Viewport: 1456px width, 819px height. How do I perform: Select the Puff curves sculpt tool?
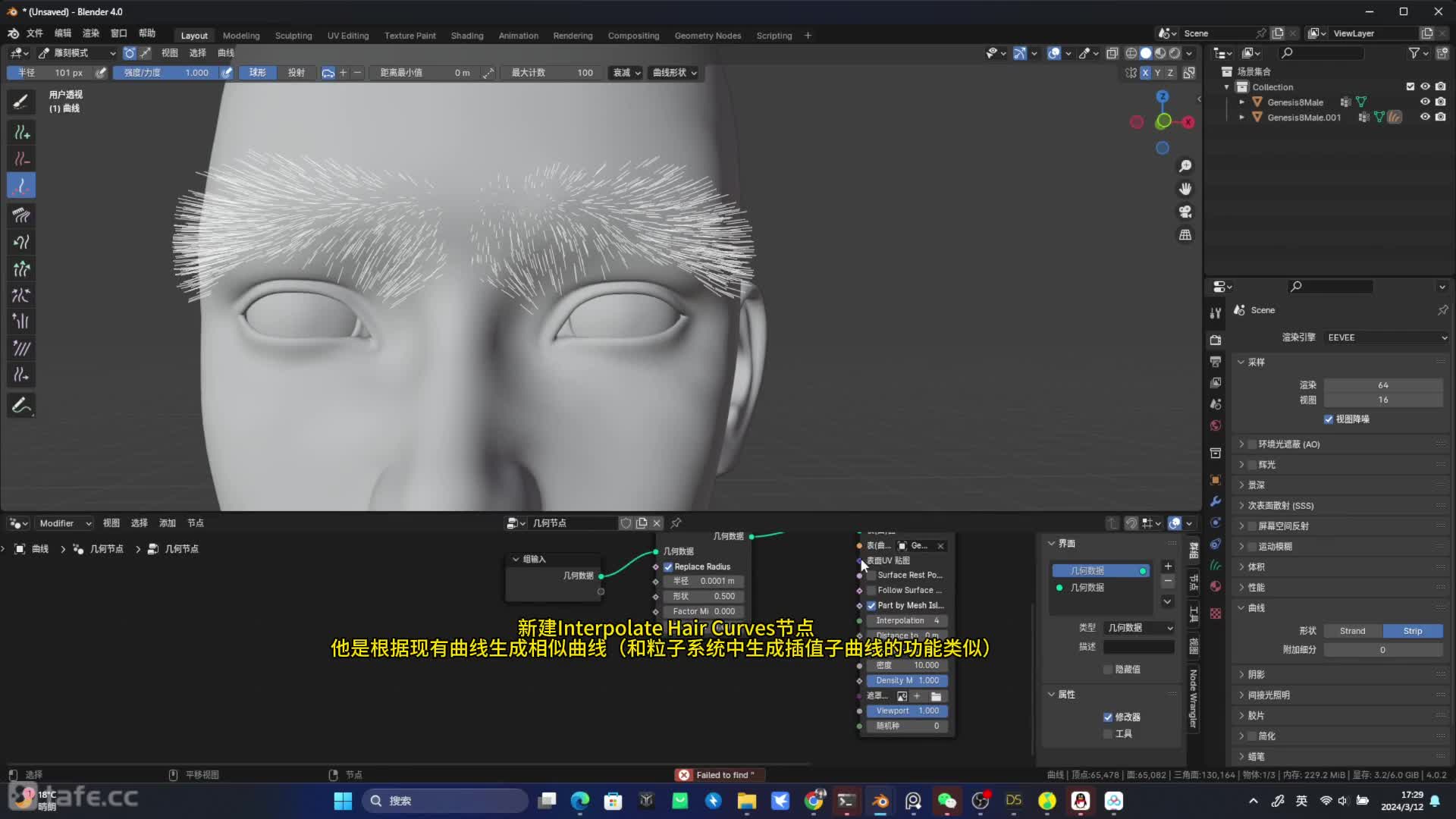[x=21, y=322]
